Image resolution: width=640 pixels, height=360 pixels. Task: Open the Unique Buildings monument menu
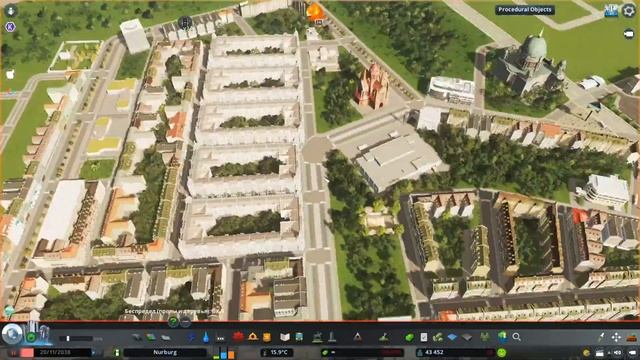click(332, 337)
